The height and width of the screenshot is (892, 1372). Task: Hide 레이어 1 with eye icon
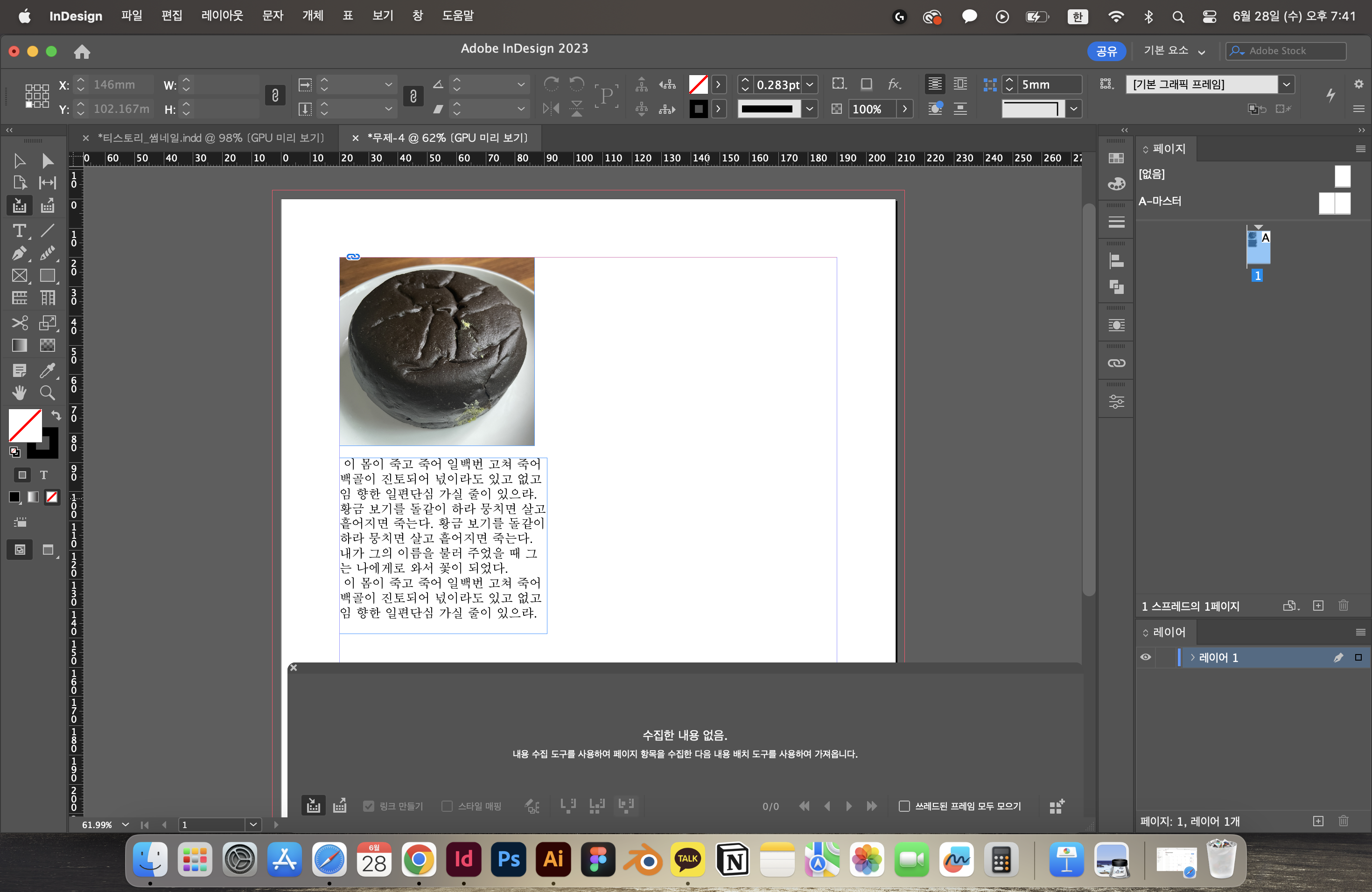click(1146, 657)
